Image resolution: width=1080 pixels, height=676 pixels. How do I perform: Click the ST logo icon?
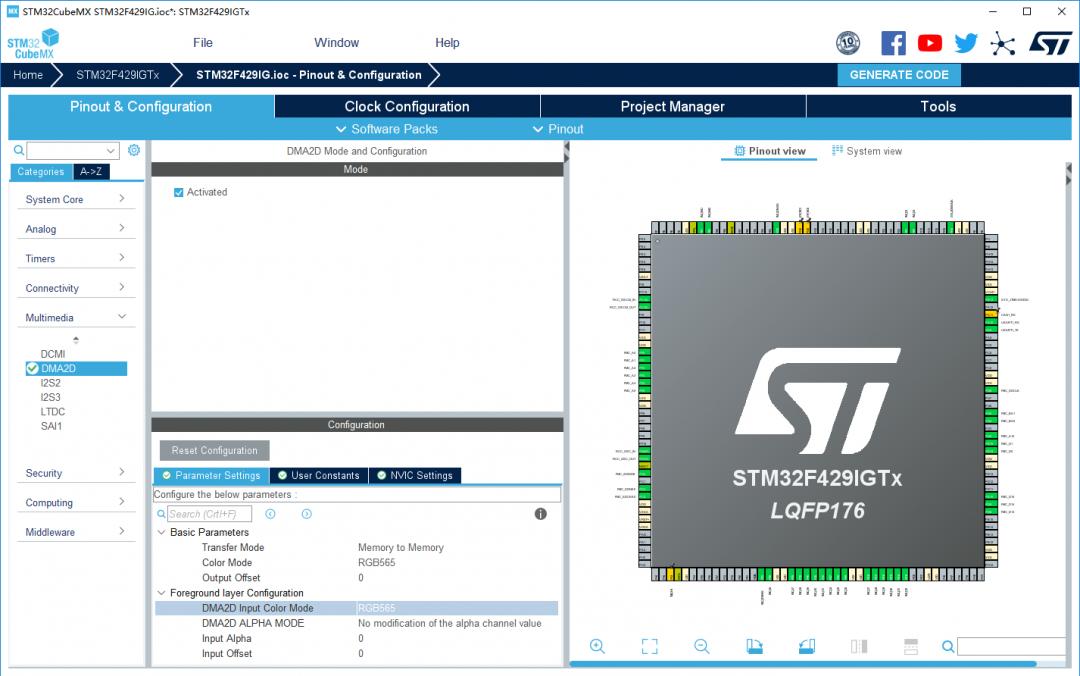pyautogui.click(x=1050, y=43)
